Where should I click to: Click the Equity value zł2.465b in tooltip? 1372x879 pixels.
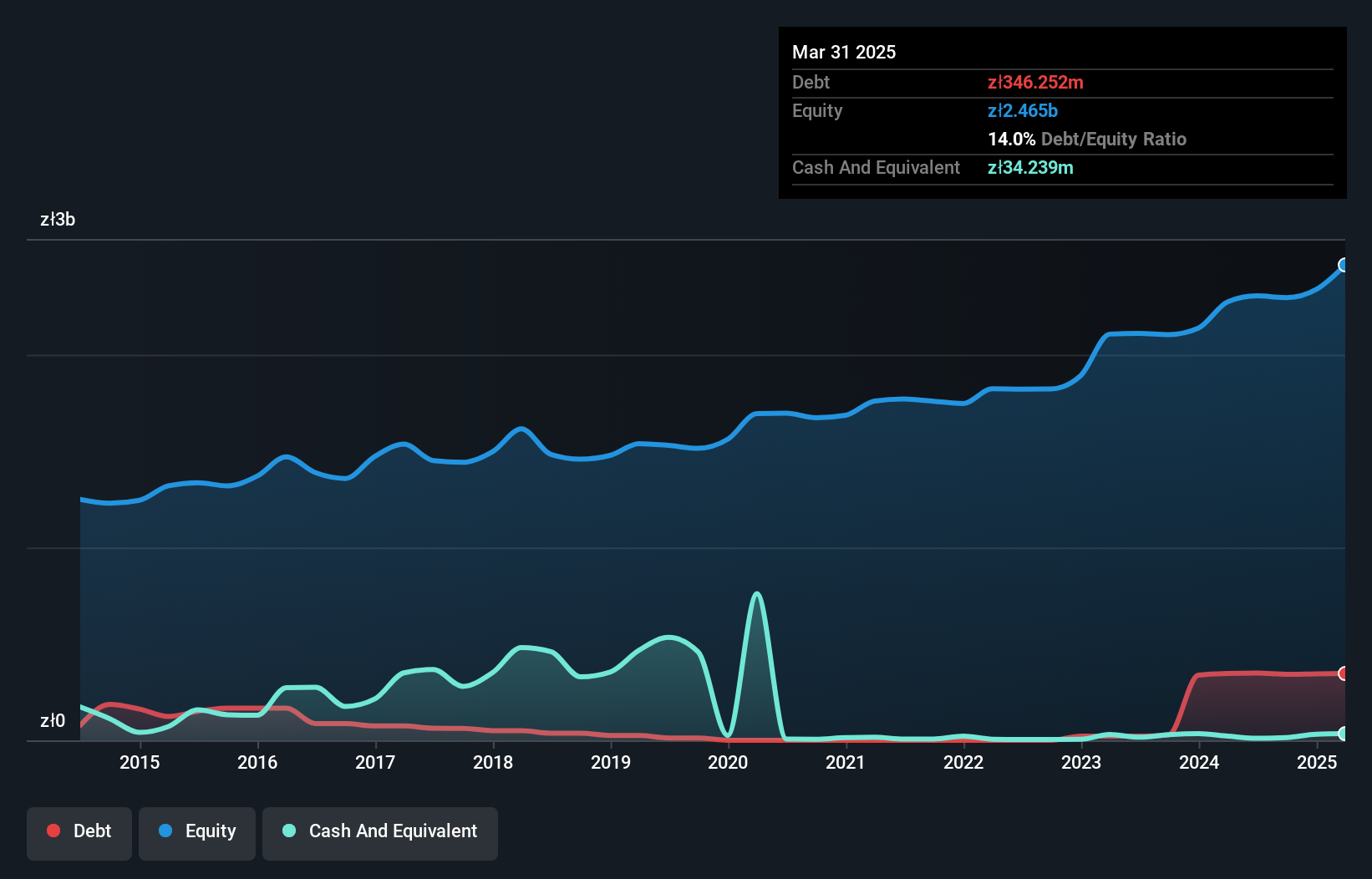(x=1023, y=111)
